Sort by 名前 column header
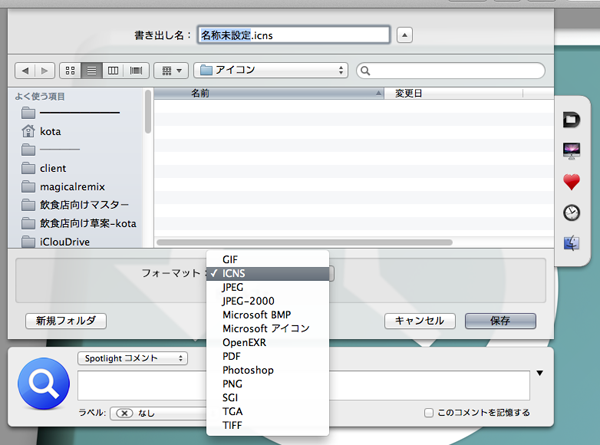 click(269, 93)
